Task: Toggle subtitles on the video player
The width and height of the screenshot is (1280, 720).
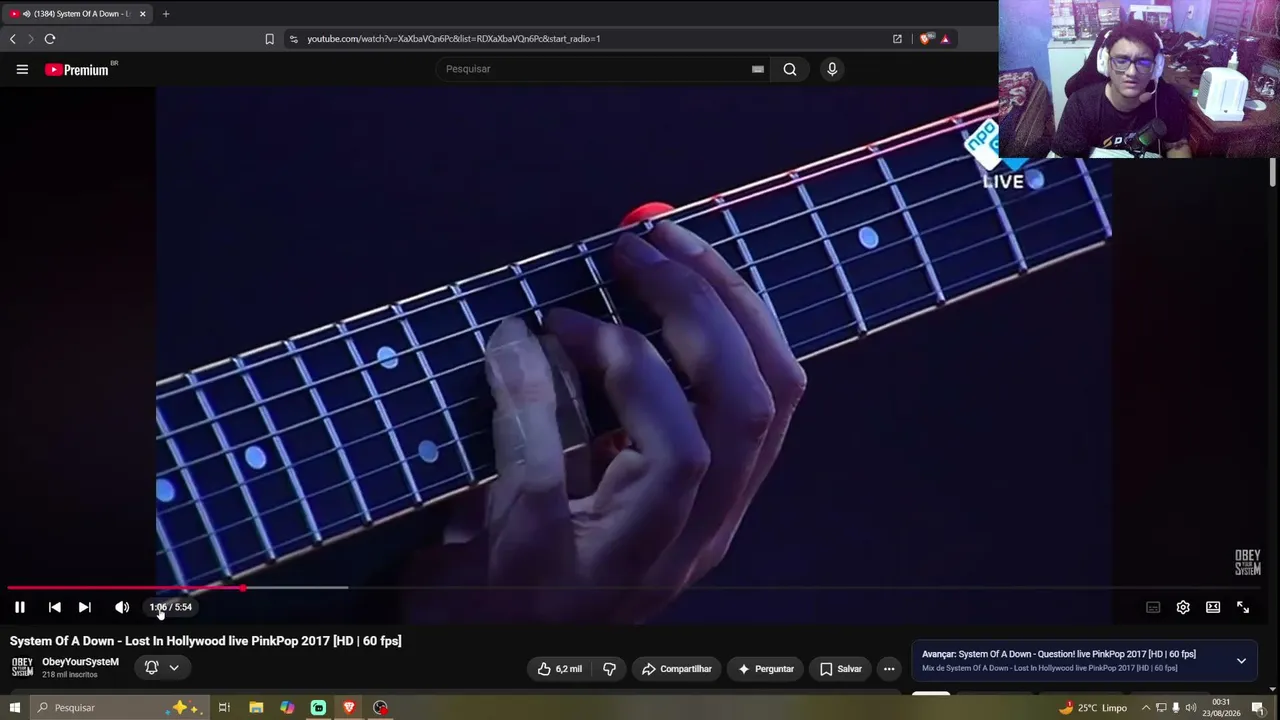Action: coord(1153,607)
